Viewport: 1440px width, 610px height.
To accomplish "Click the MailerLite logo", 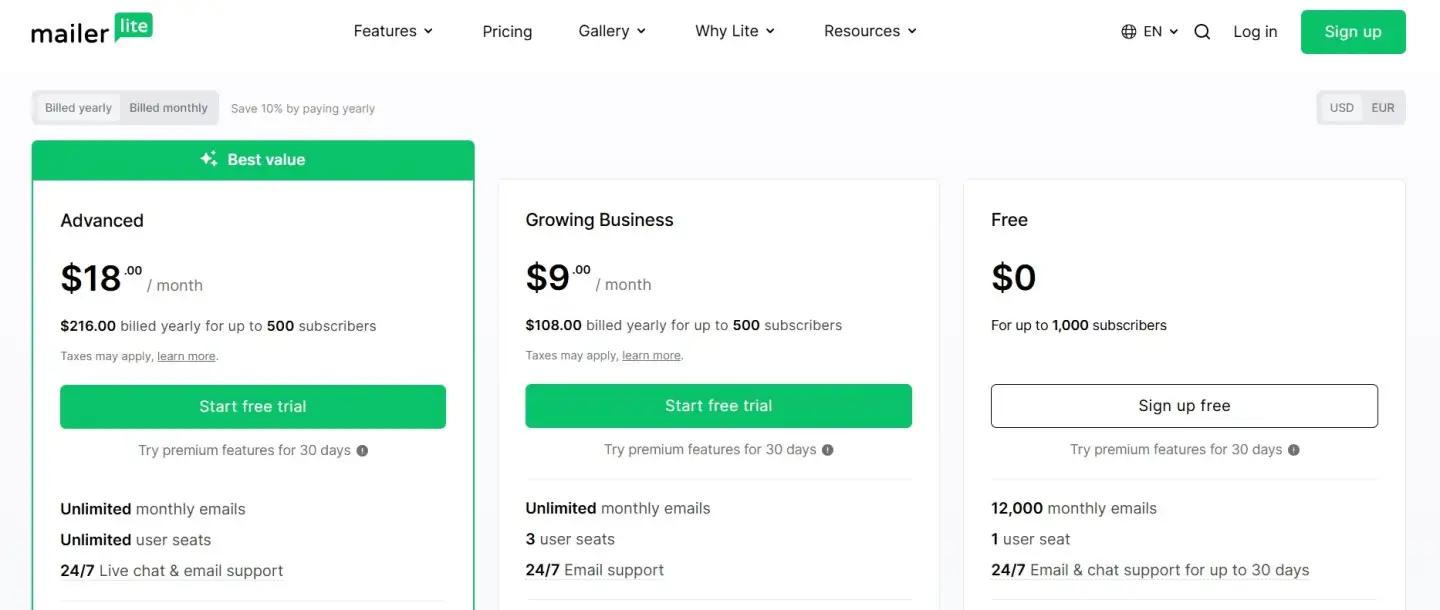I will point(92,30).
